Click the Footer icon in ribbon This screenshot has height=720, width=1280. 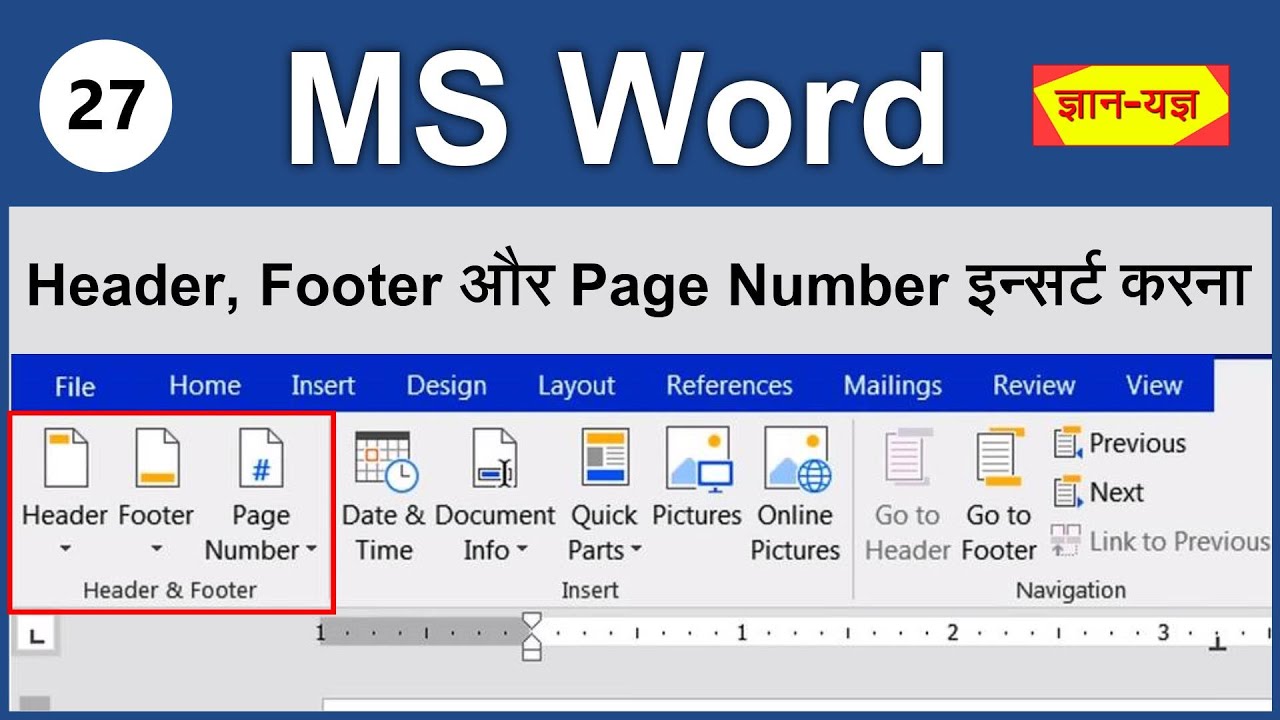tap(157, 457)
